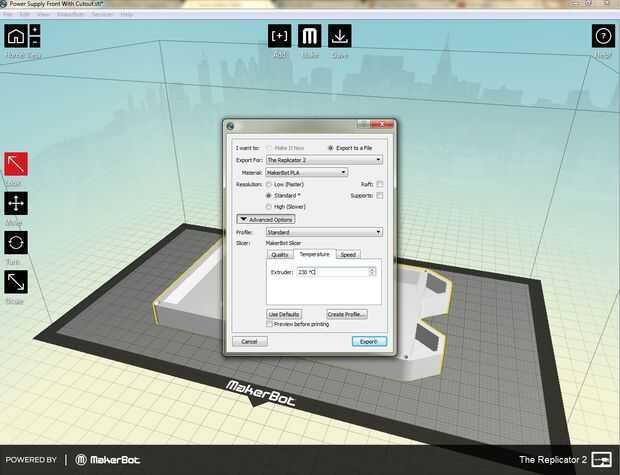
Task: Switch to the Quality tab
Action: coord(280,255)
